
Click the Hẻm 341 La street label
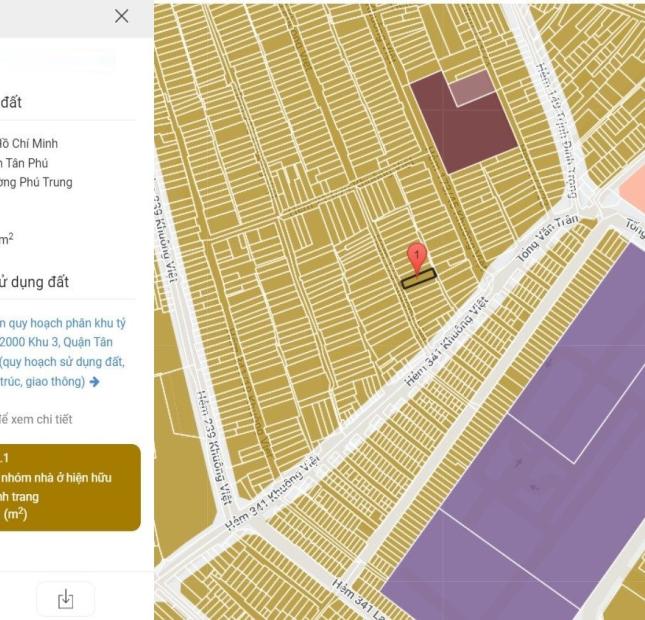tap(358, 601)
